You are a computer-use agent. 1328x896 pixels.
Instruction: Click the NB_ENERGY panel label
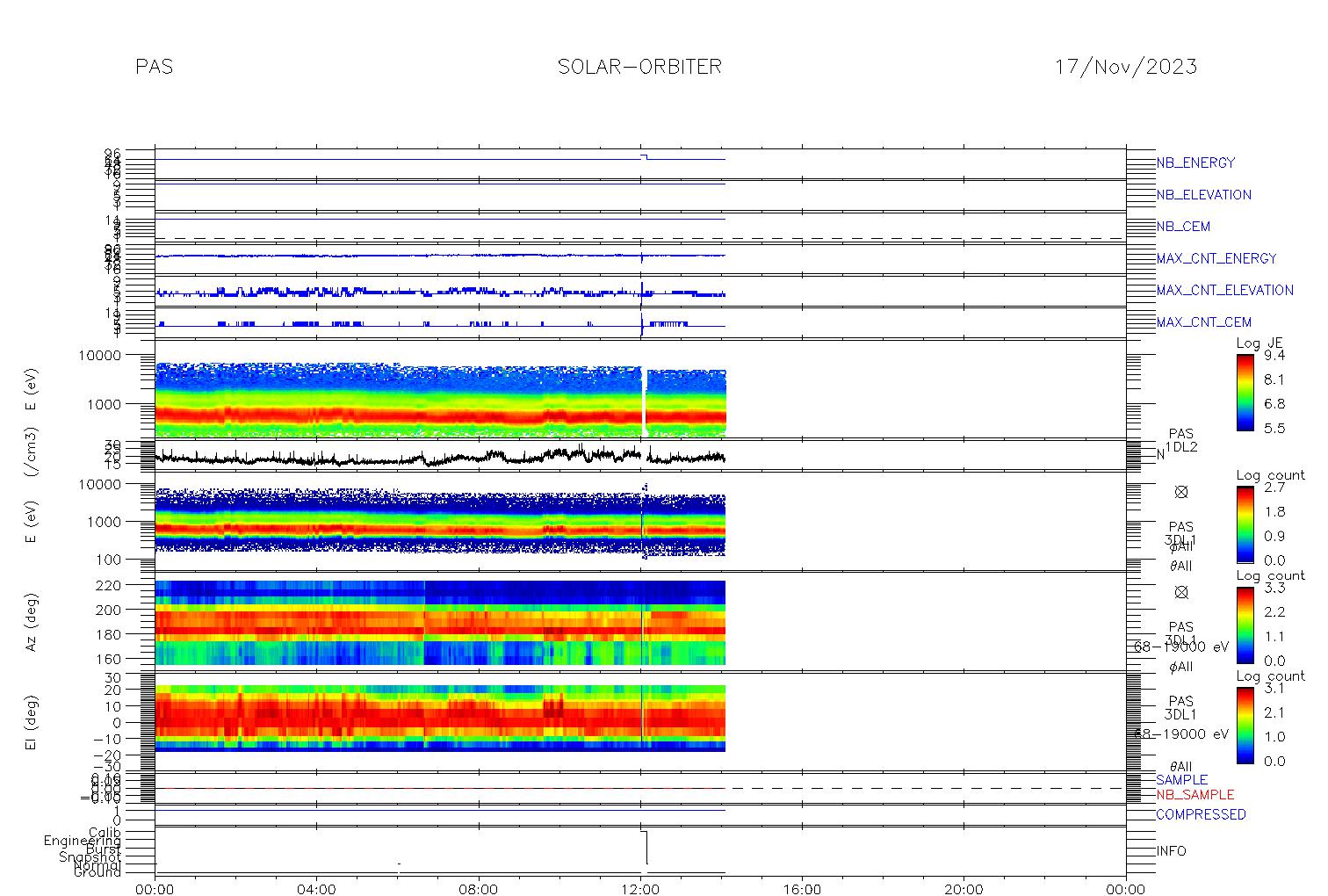1195,163
